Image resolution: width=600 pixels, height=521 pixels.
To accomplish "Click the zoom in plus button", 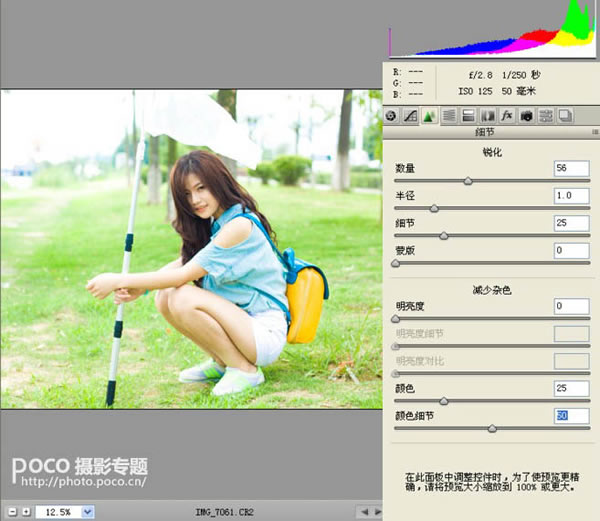I will (x=25, y=512).
